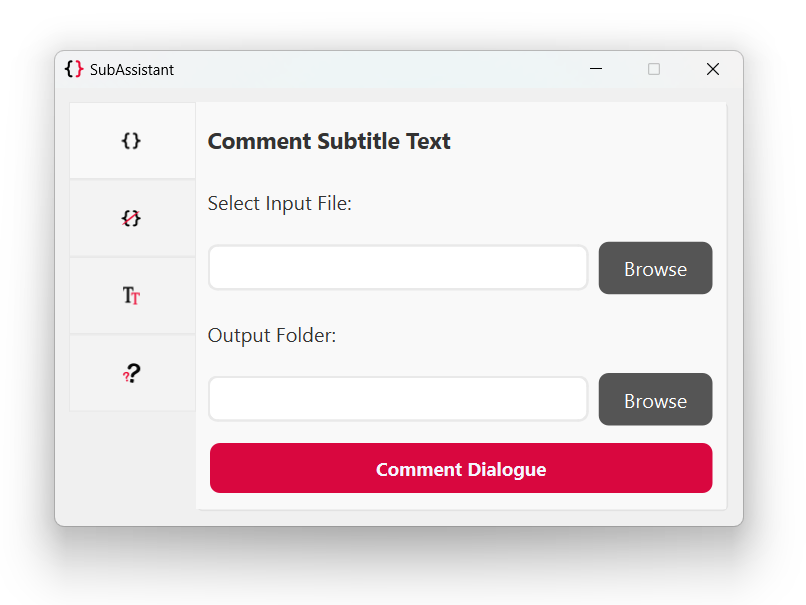Open the double-T text formatting tab
806x605 pixels.
pyautogui.click(x=131, y=295)
